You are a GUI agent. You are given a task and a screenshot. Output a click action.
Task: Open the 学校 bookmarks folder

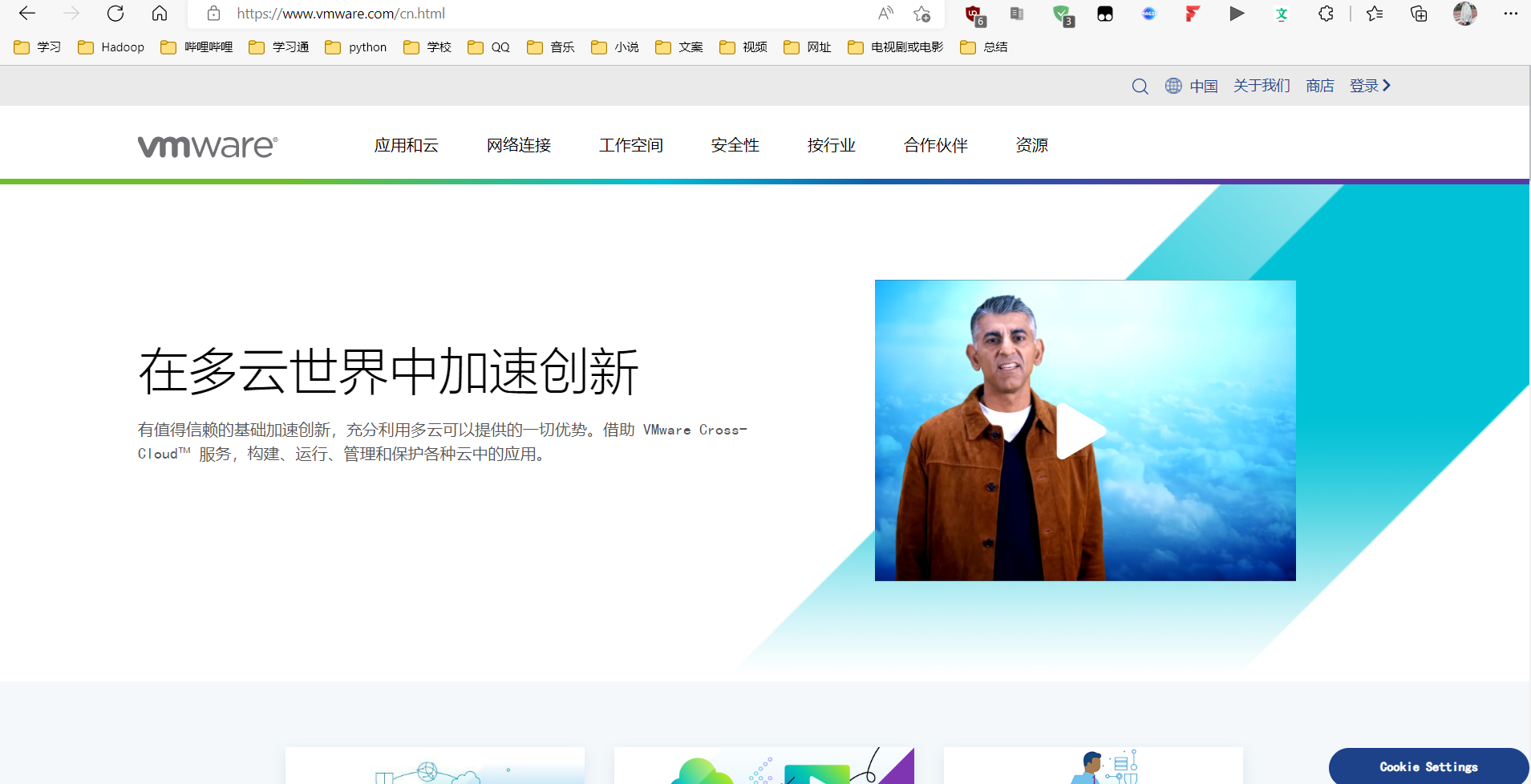[x=427, y=47]
